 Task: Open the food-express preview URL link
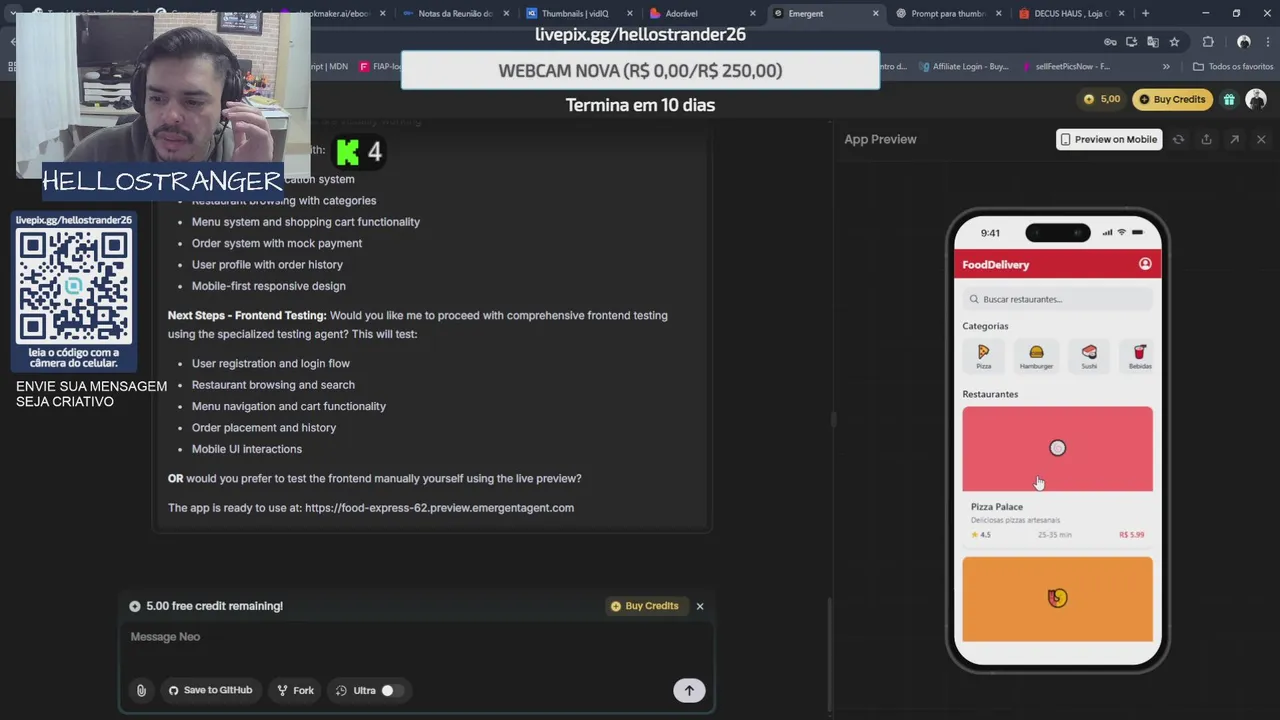pos(439,508)
